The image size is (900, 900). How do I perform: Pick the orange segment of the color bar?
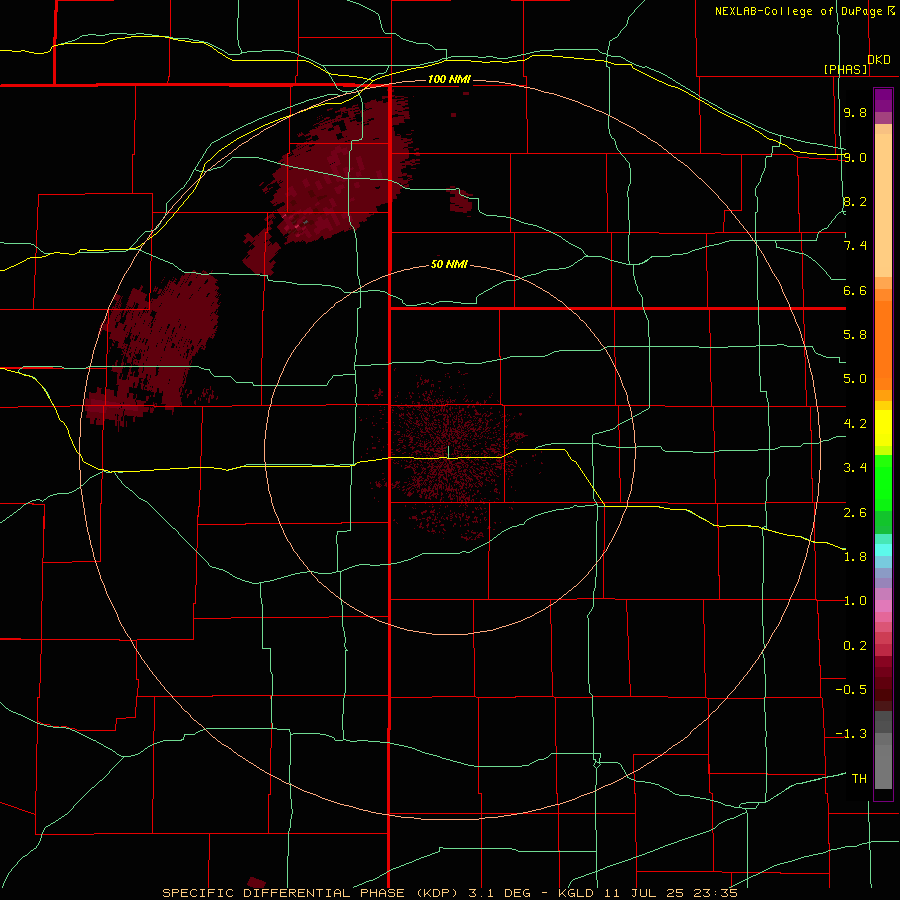883,346
